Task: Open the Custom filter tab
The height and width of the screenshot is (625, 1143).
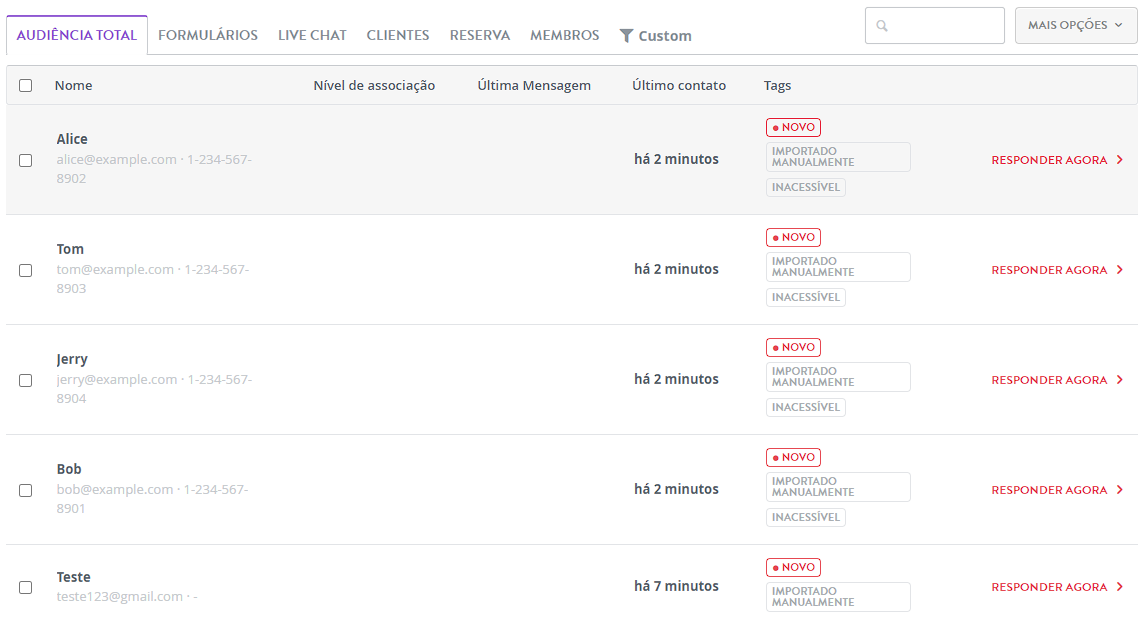Action: 655,36
